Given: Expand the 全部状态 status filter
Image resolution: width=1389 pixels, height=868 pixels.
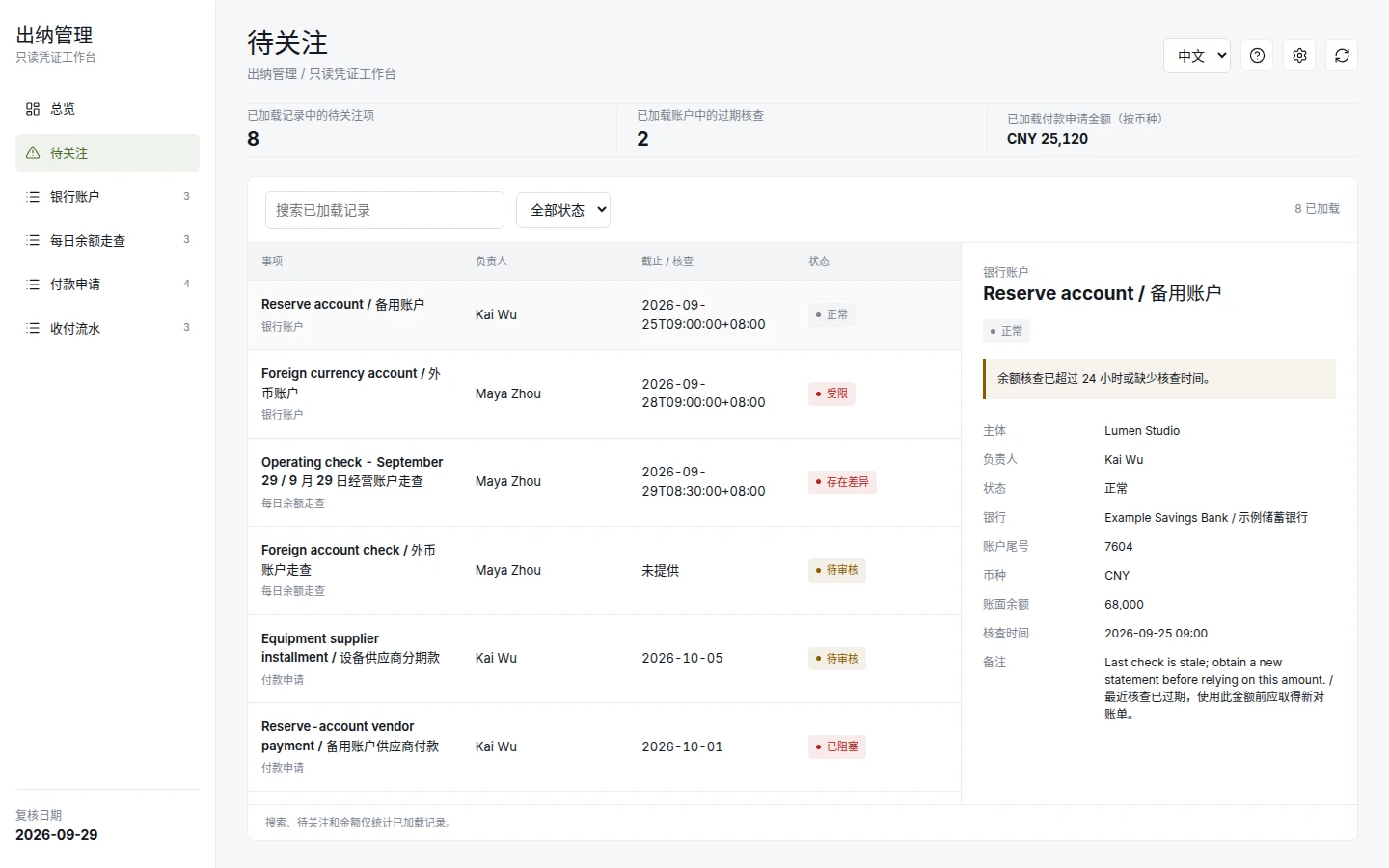Looking at the screenshot, I should tap(563, 209).
